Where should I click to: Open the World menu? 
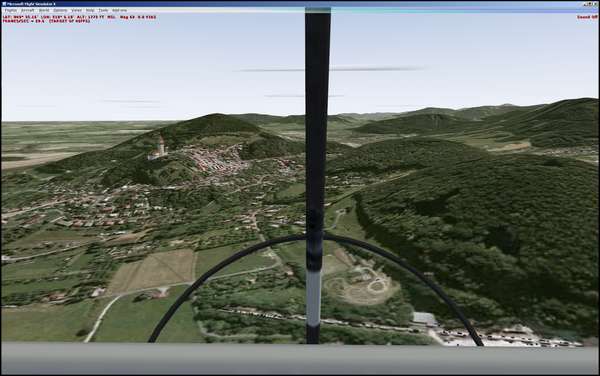click(x=44, y=10)
